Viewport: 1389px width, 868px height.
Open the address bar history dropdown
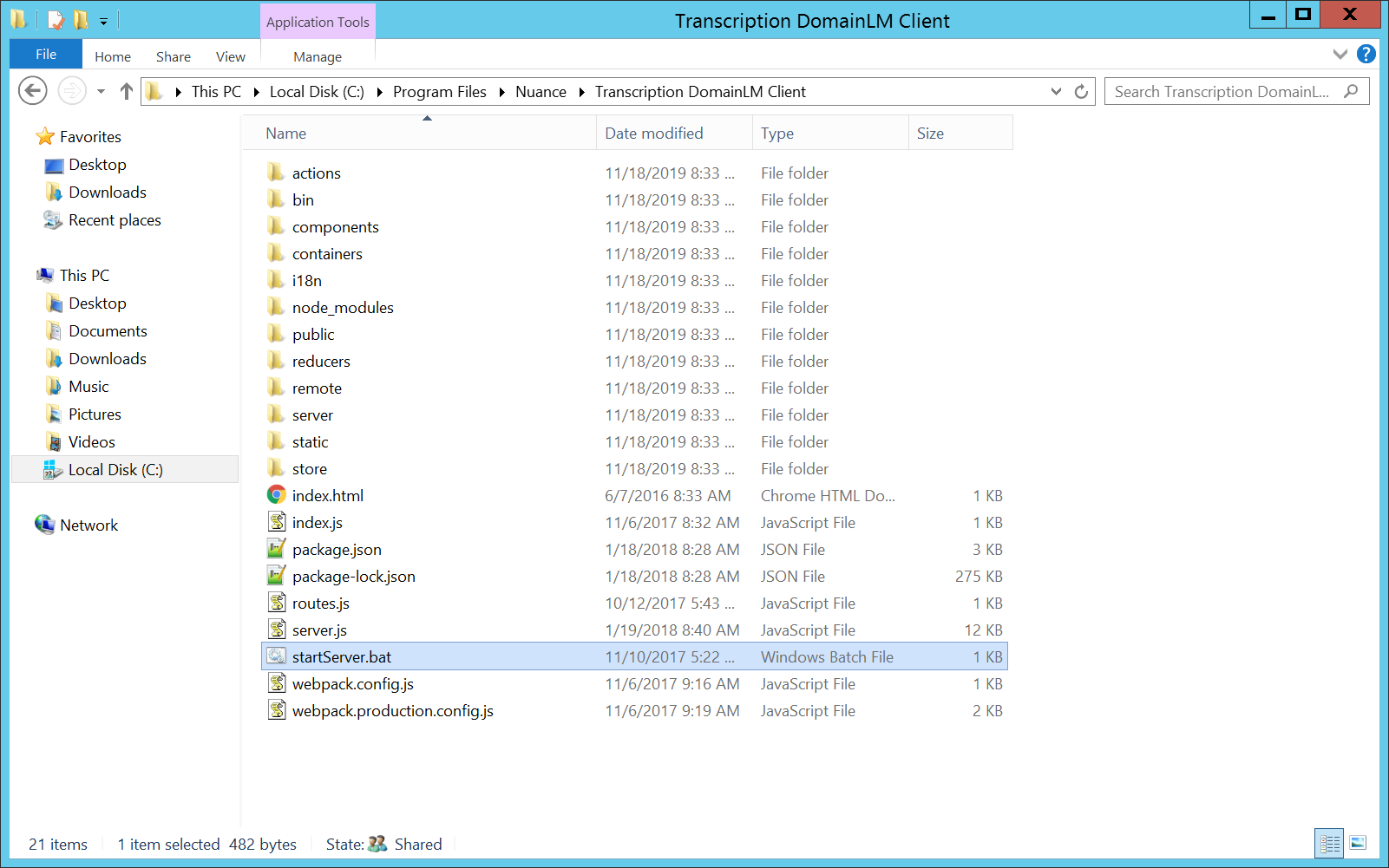click(x=1056, y=91)
